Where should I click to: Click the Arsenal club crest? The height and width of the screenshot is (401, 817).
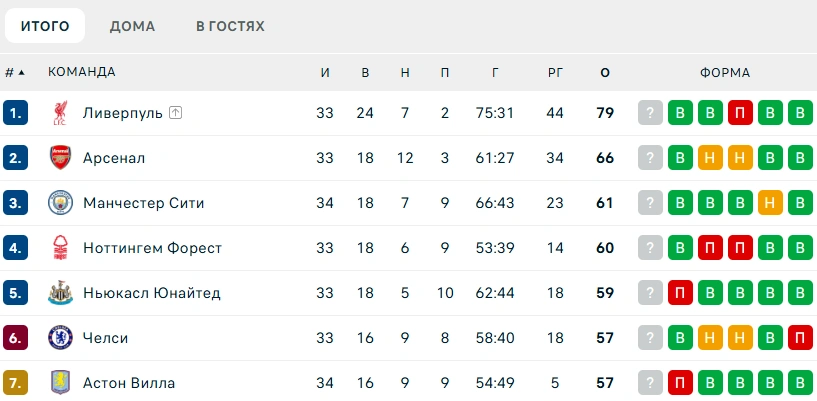click(x=60, y=157)
